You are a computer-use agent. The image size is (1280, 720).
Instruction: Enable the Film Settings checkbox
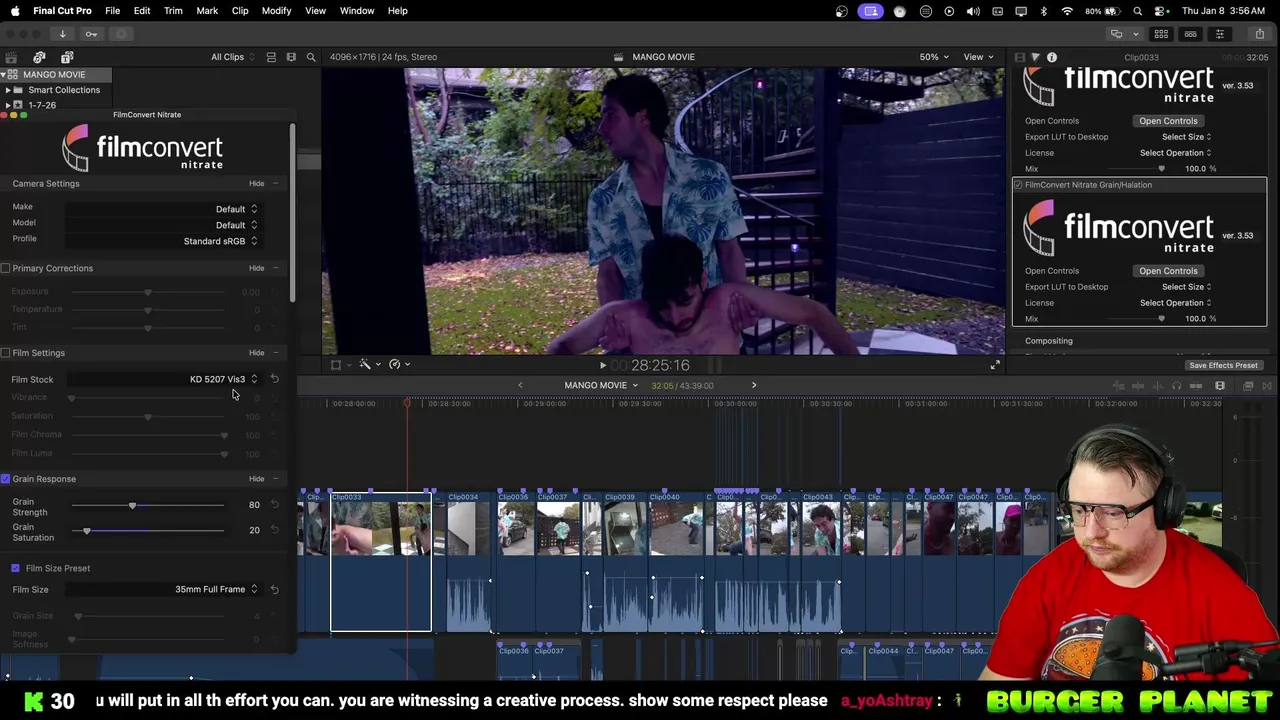tap(6, 353)
